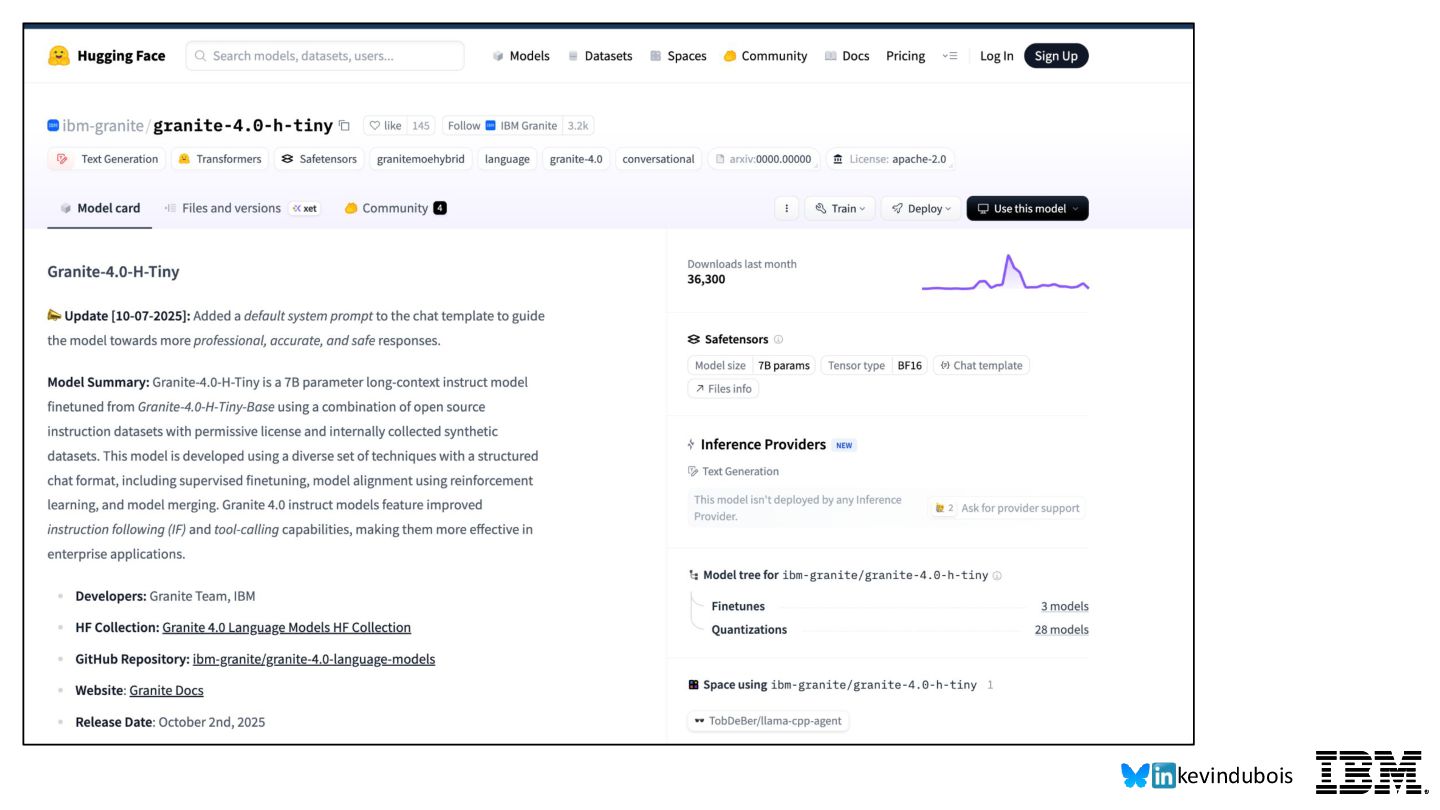Viewport: 1440px width, 810px height.
Task: Open Datasets in top navigation
Action: point(600,56)
